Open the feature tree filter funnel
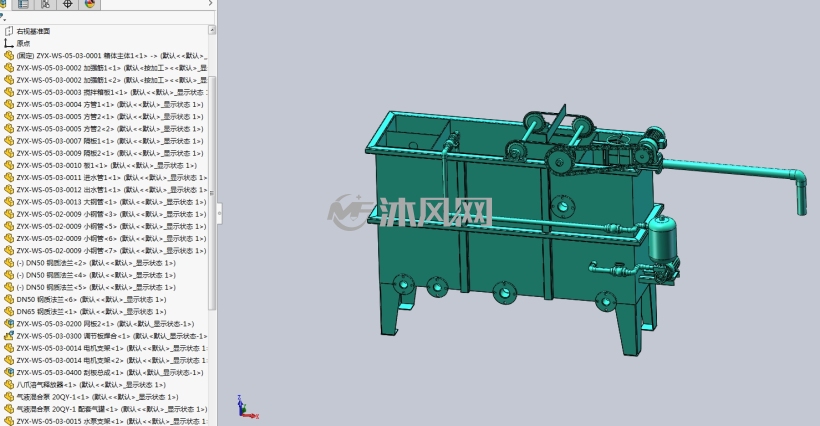This screenshot has width=820, height=426. [3, 18]
